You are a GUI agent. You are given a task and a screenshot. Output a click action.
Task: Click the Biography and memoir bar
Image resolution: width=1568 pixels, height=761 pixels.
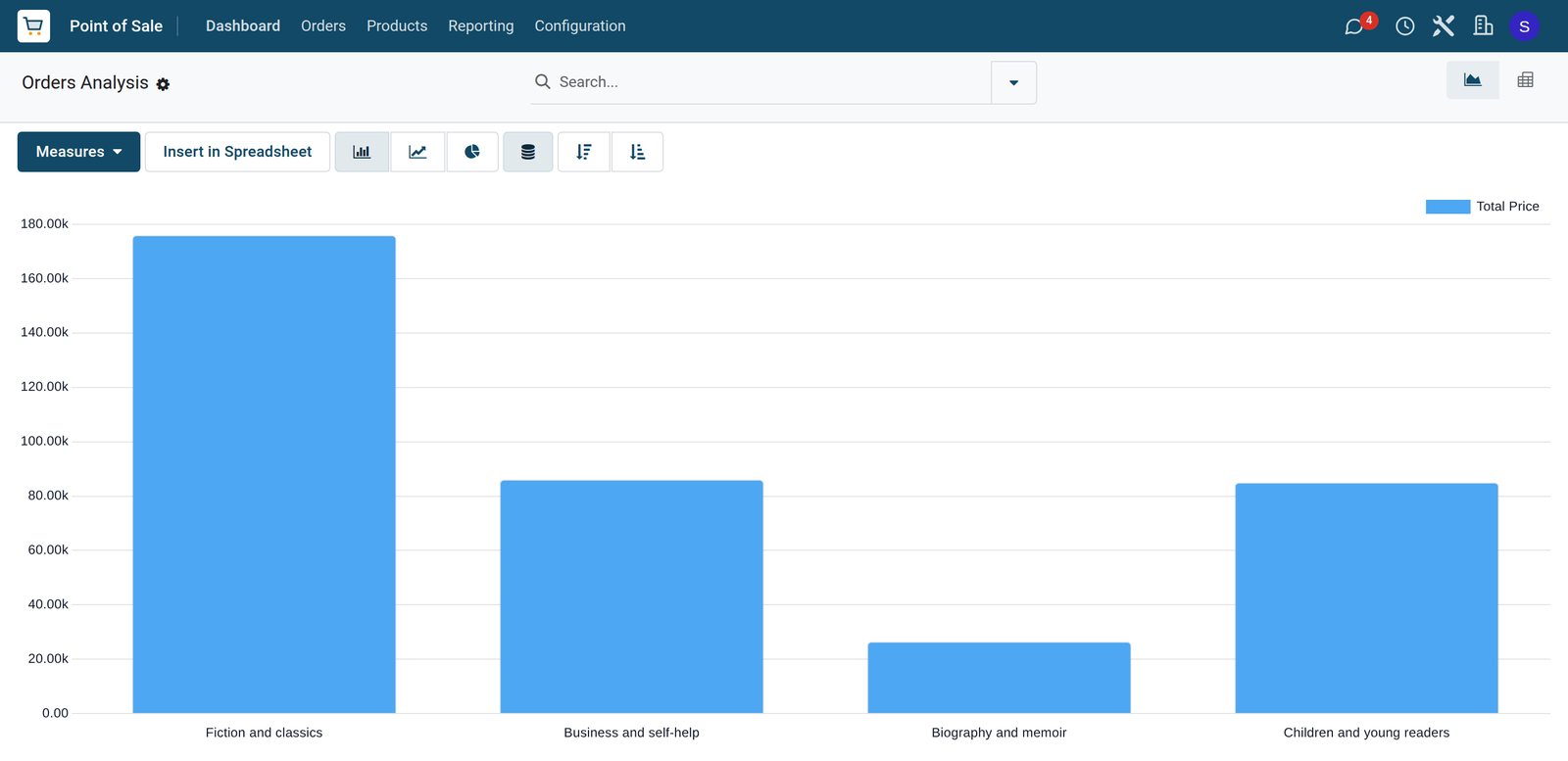click(1000, 678)
